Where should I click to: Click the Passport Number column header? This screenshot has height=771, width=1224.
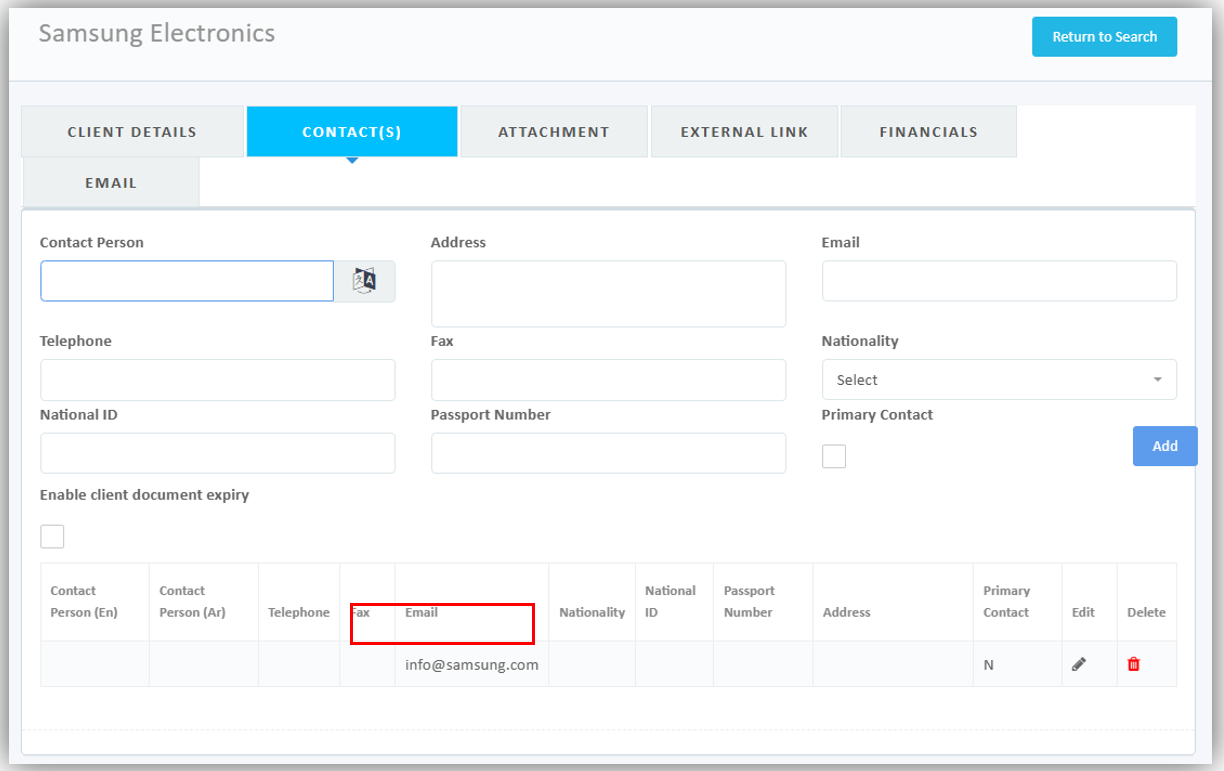763,602
